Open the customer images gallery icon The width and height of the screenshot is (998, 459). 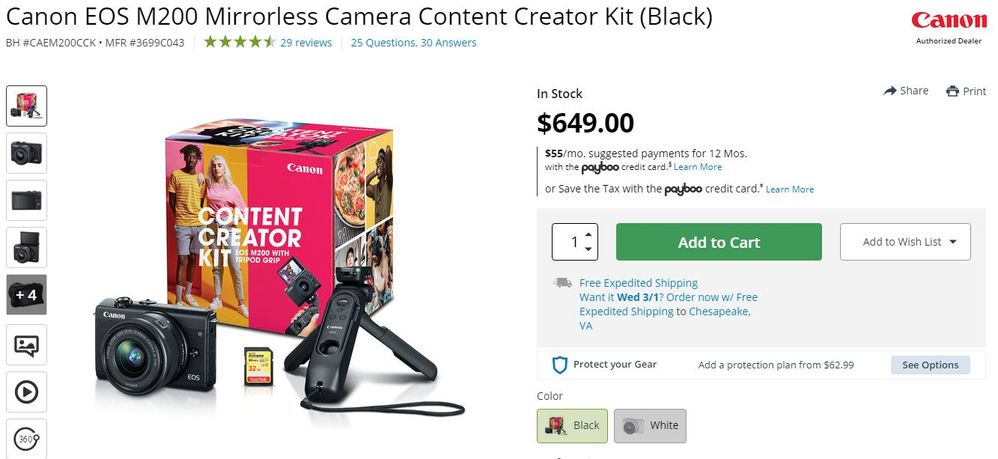26,344
